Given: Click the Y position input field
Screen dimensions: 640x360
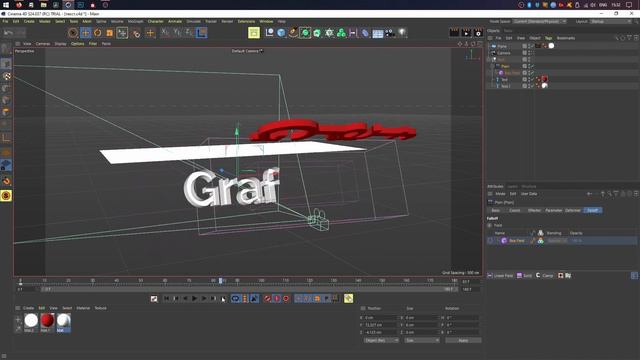Looking at the screenshot, I should point(380,325).
